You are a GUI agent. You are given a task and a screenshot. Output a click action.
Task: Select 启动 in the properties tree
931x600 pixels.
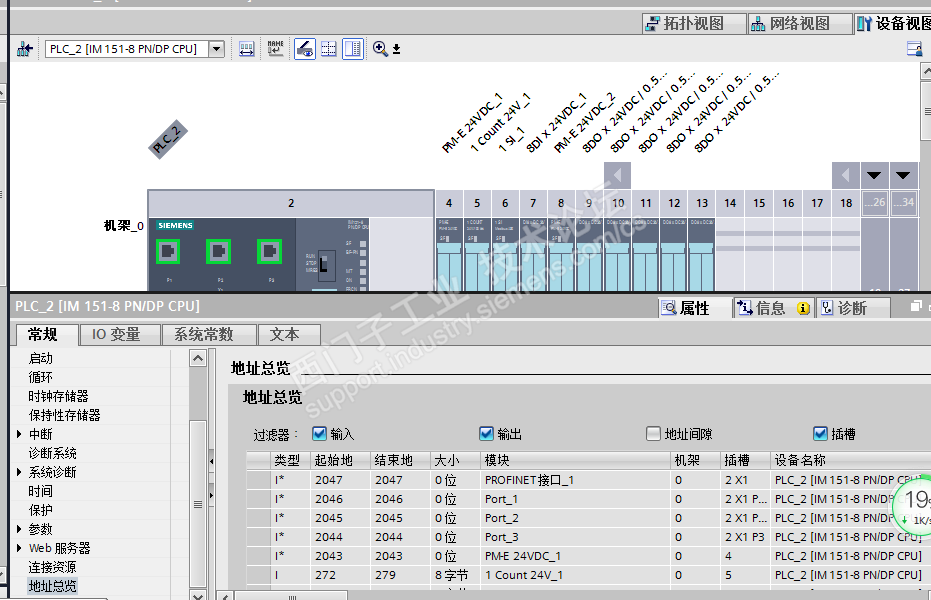point(41,358)
